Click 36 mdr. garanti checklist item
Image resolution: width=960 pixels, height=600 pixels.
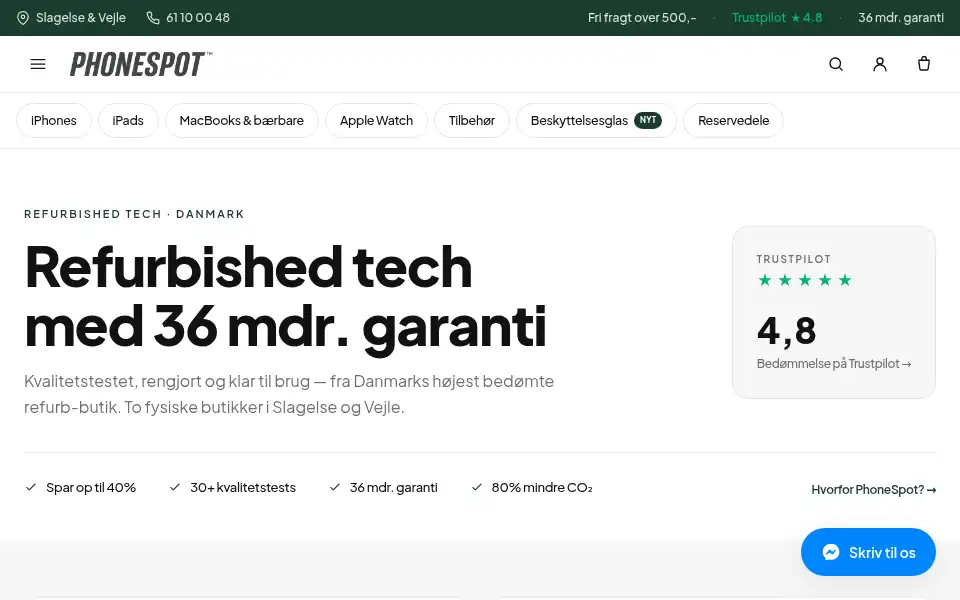[x=383, y=488]
